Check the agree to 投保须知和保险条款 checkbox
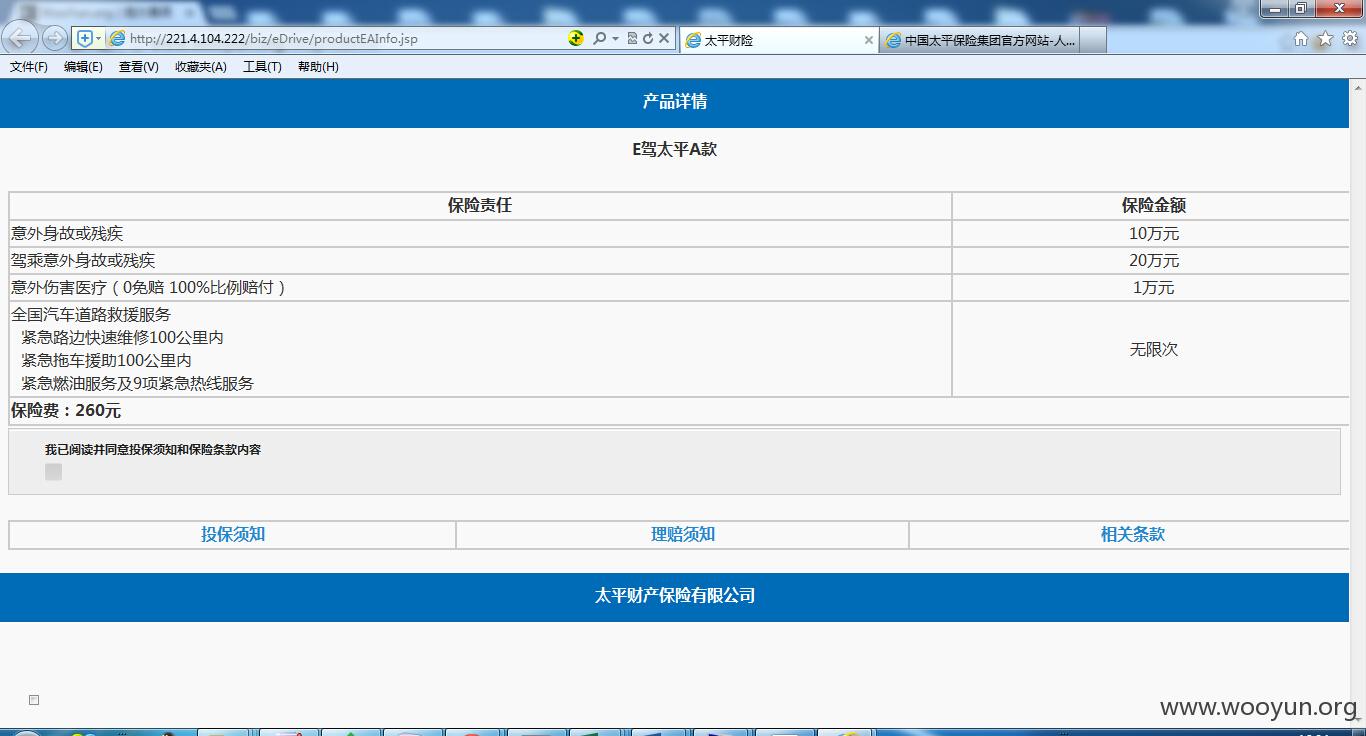The width and height of the screenshot is (1366, 736). 54,472
